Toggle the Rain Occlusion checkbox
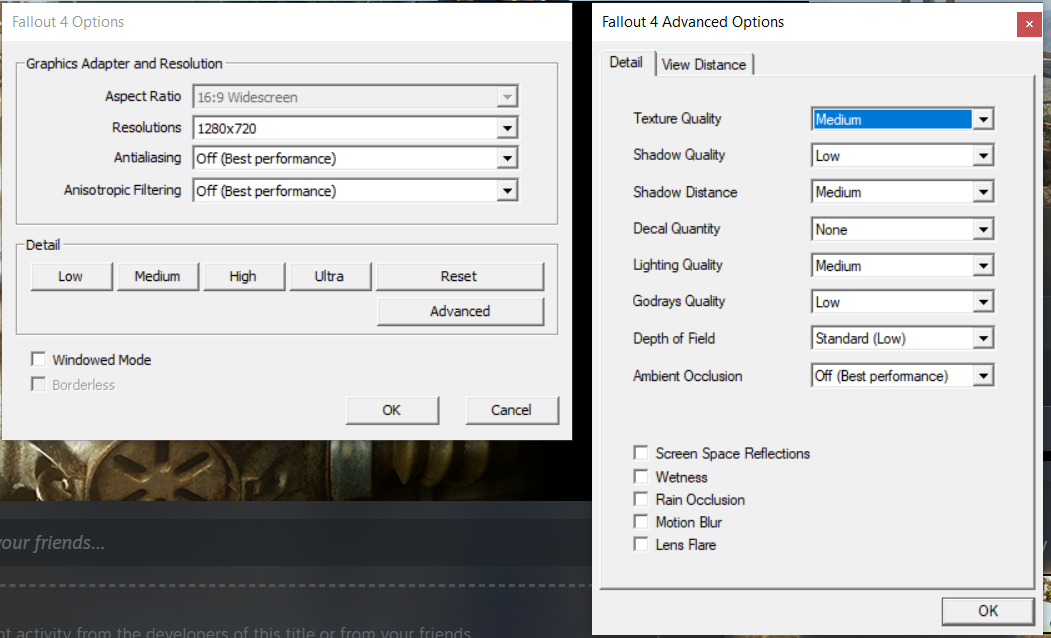Viewport: 1051px width, 638px height. pyautogui.click(x=641, y=499)
